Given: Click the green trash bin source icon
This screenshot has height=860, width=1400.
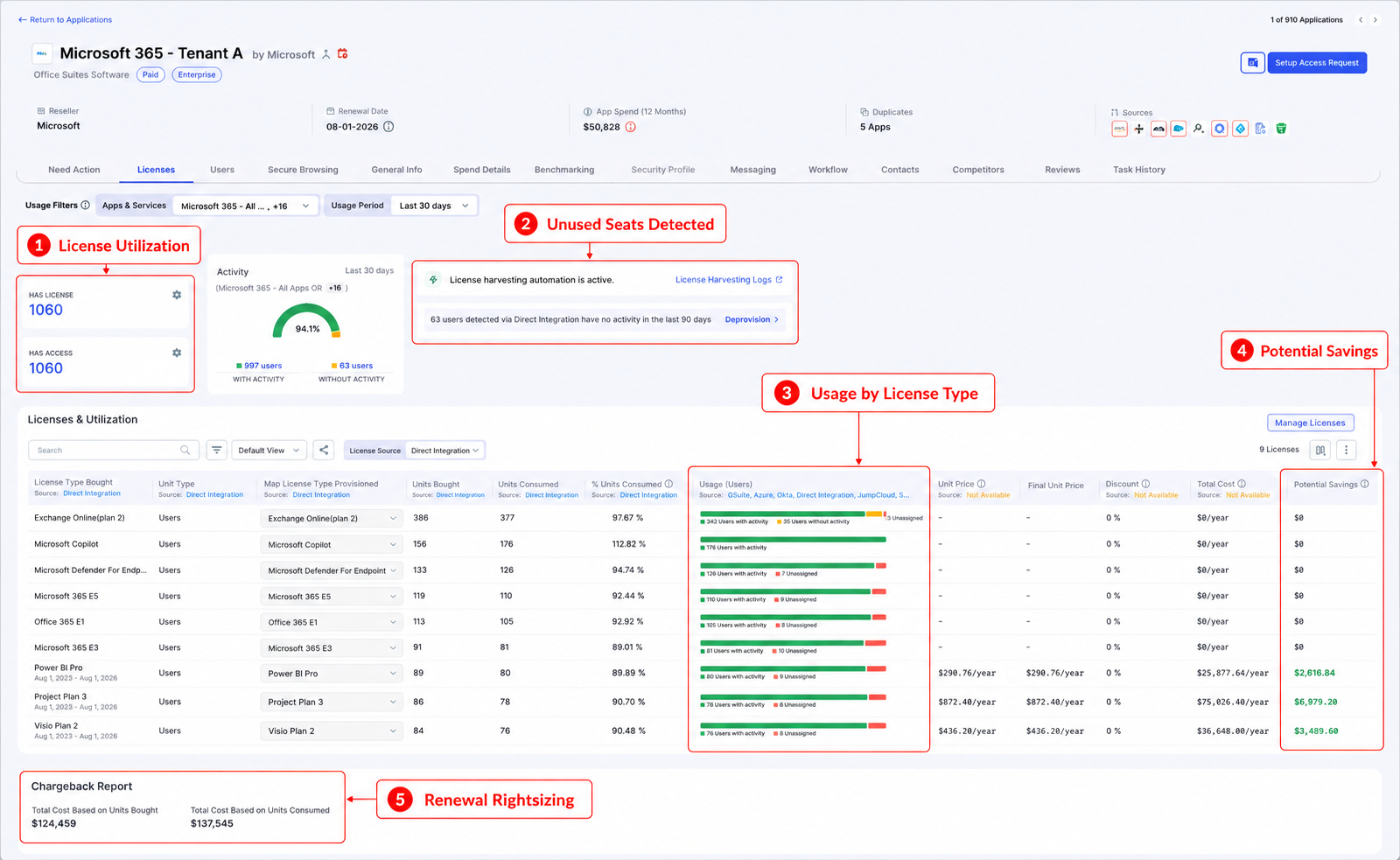Looking at the screenshot, I should (x=1281, y=129).
